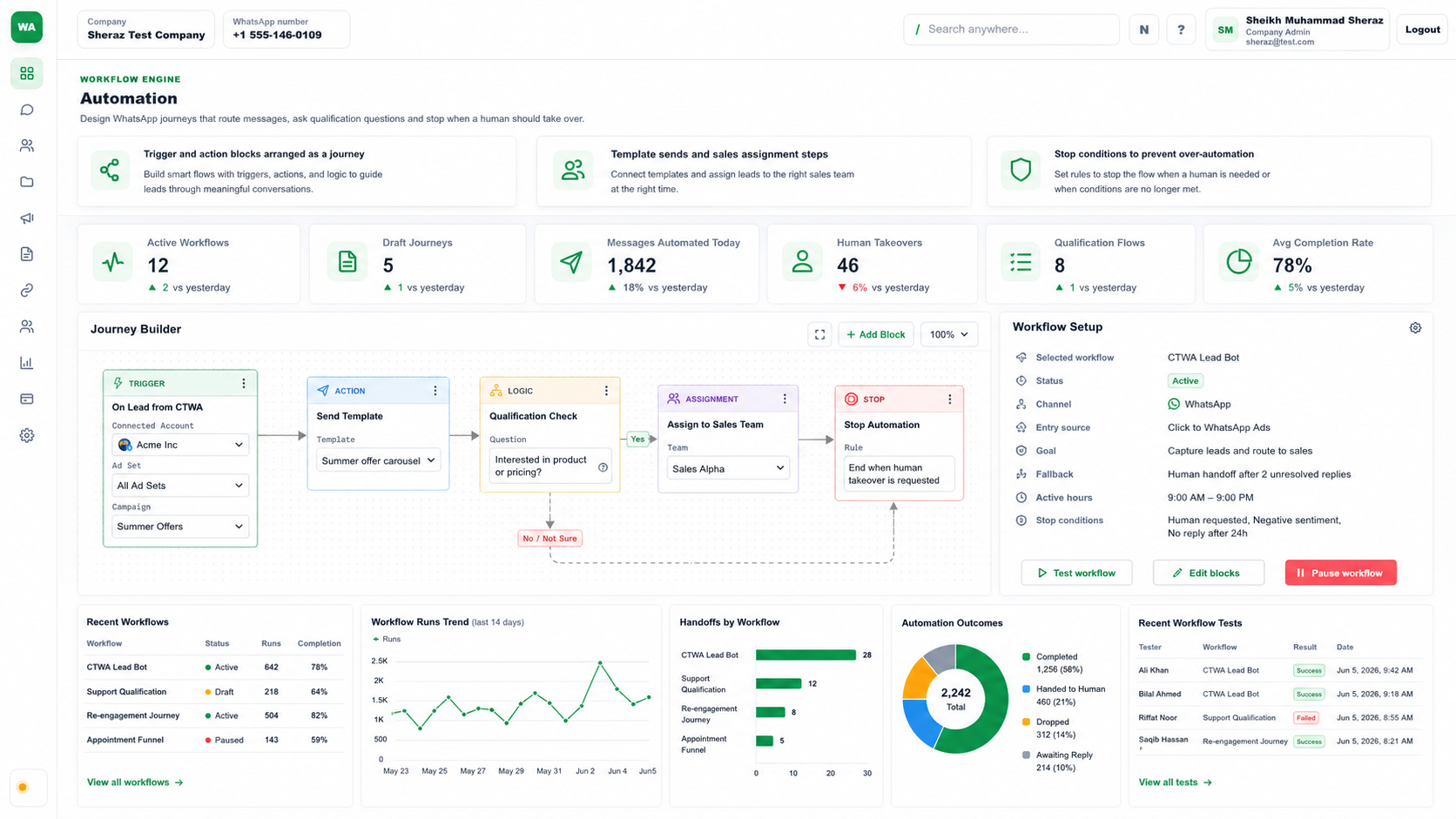Open the Workflow Setup gear icon
Image resolution: width=1456 pixels, height=819 pixels.
[1415, 328]
